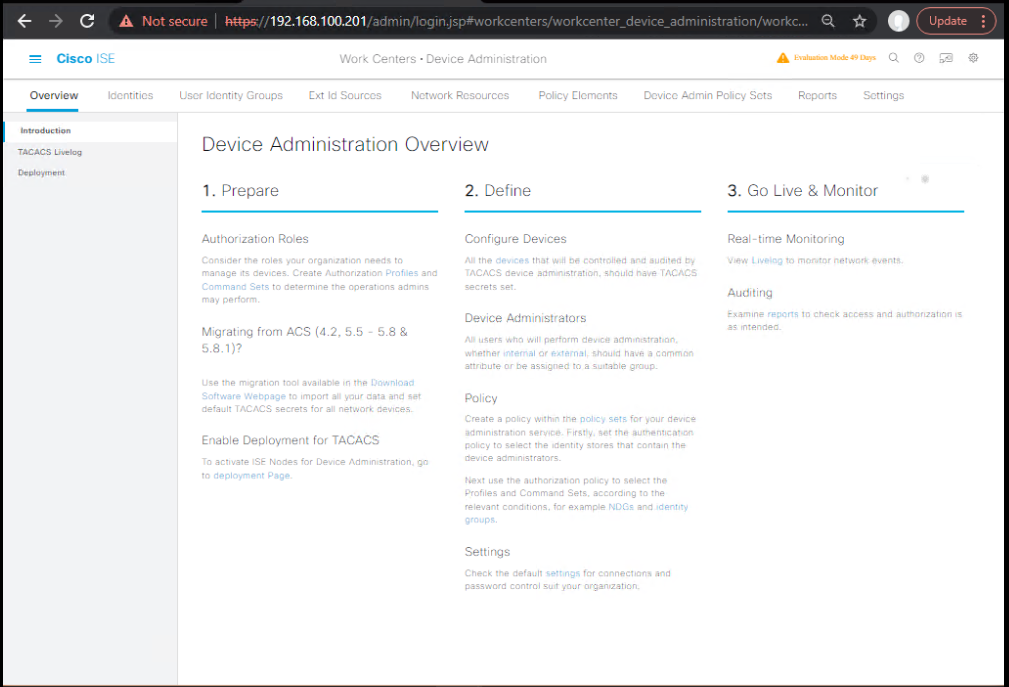Click the 1. Prepare heading
The height and width of the screenshot is (687, 1009).
[x=240, y=191]
